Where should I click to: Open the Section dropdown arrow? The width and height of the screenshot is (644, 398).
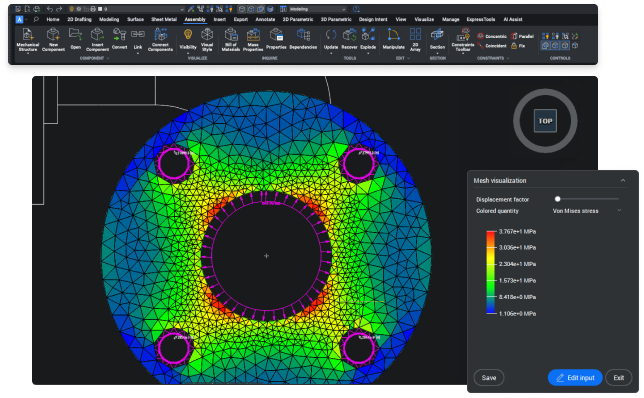(437, 53)
